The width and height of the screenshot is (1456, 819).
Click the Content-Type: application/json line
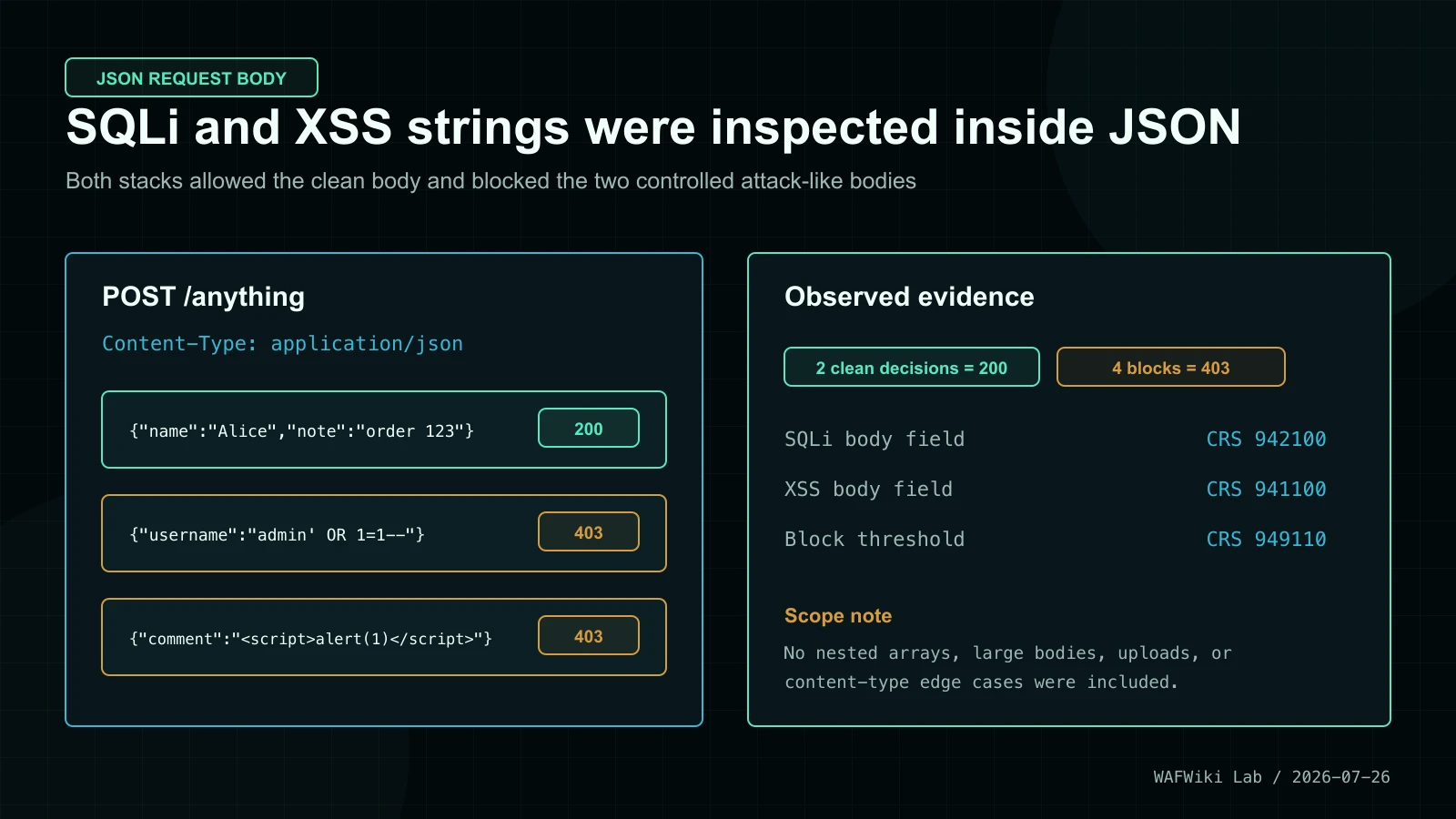(x=282, y=344)
